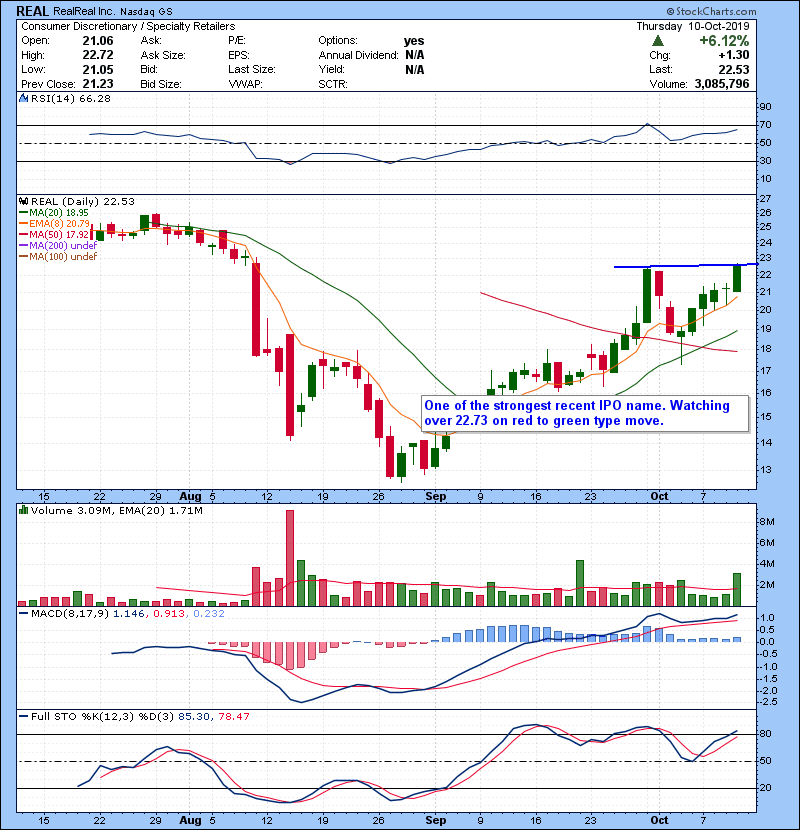Click the Last price 22.53
The height and width of the screenshot is (830, 800).
tap(734, 69)
